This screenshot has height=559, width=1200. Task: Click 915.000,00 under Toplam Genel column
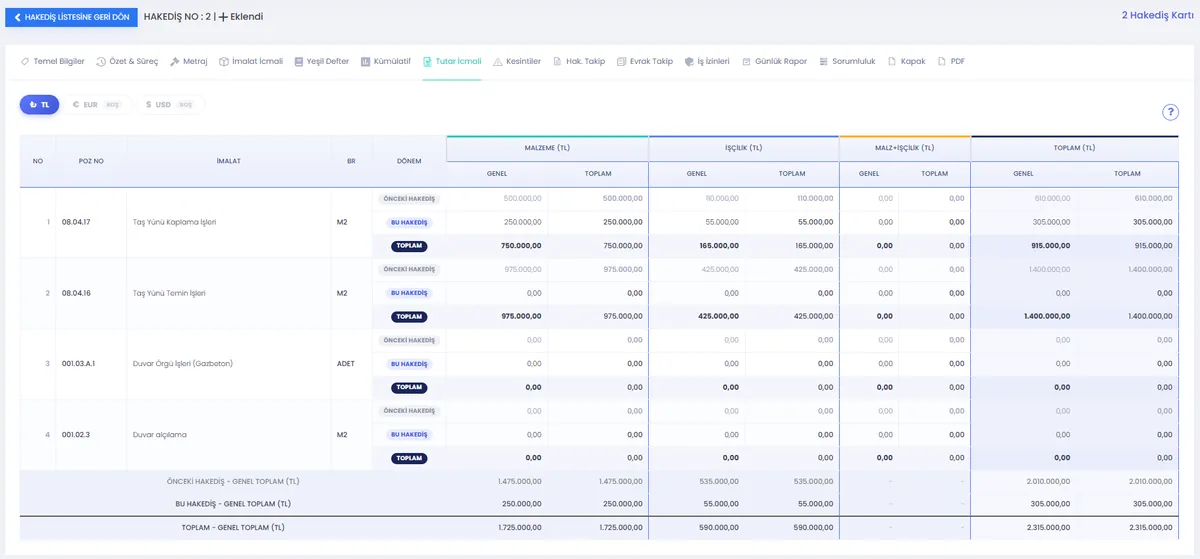click(1050, 246)
